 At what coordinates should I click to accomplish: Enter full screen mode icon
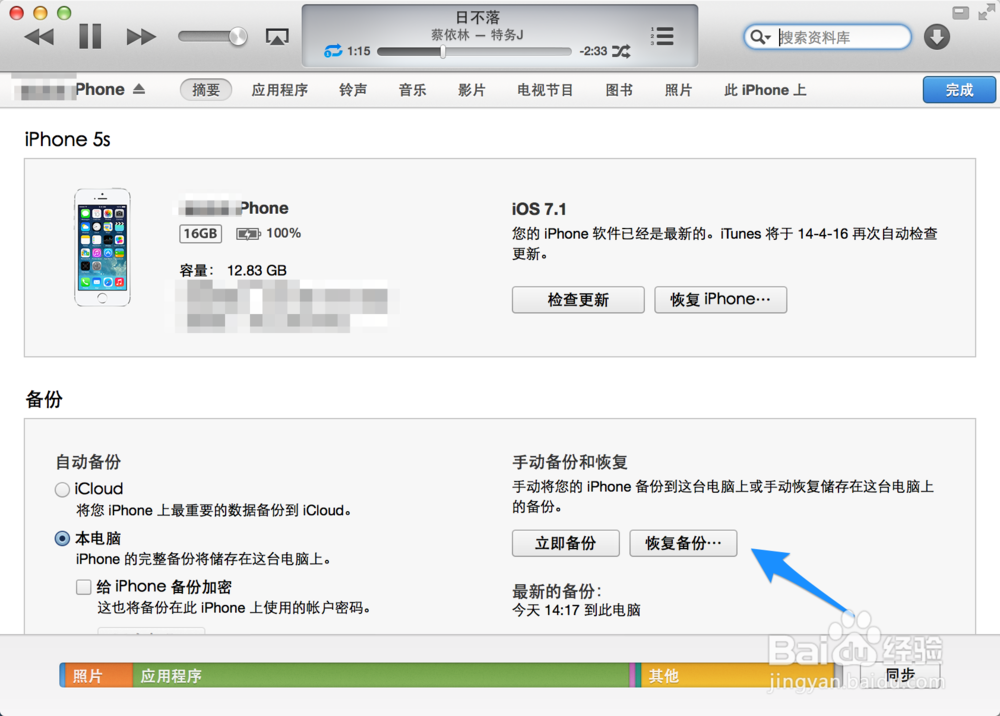986,13
